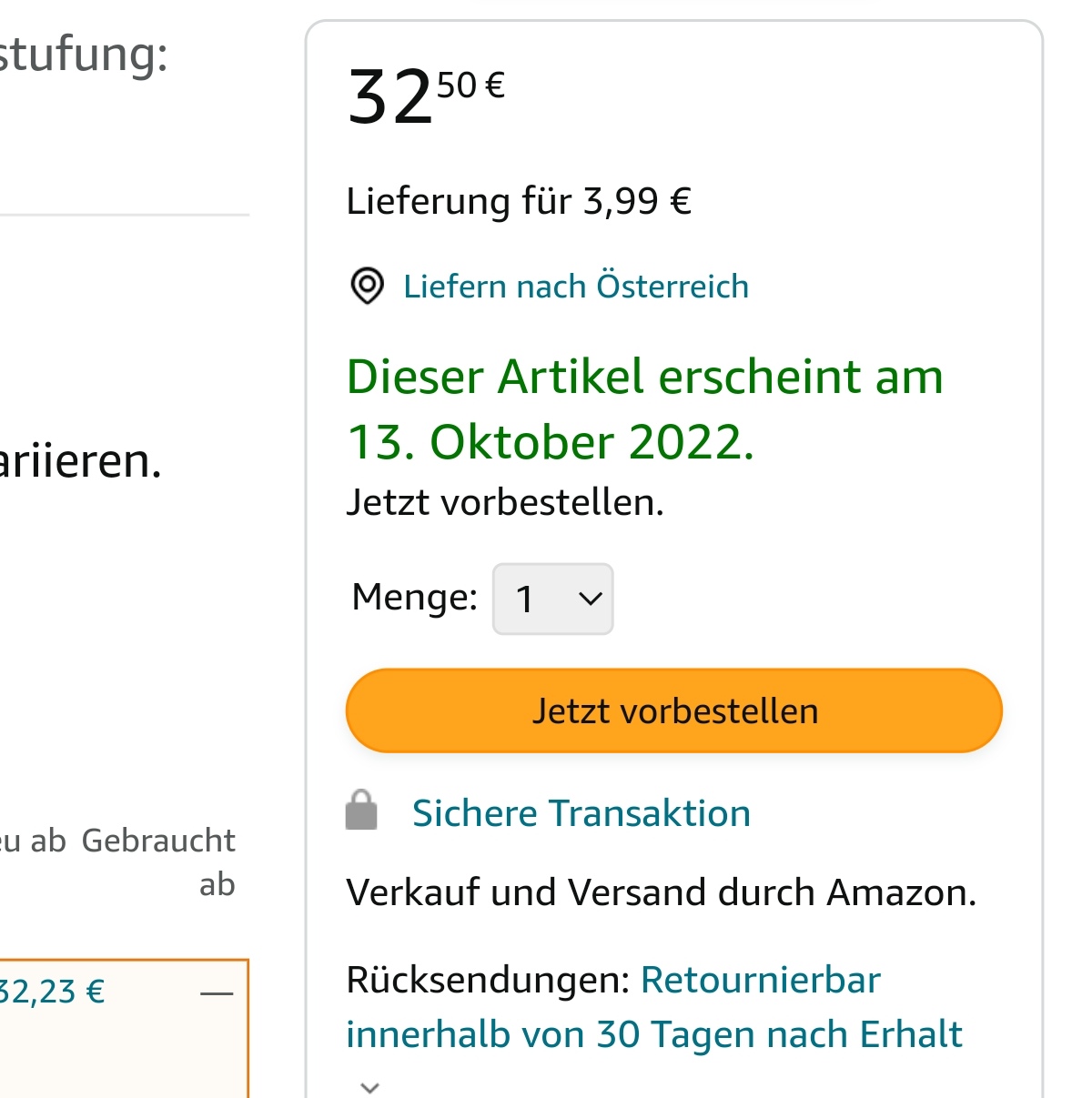Click the Lieferung für 3,99 € text
This screenshot has height=1098, width=1092.
[x=519, y=201]
